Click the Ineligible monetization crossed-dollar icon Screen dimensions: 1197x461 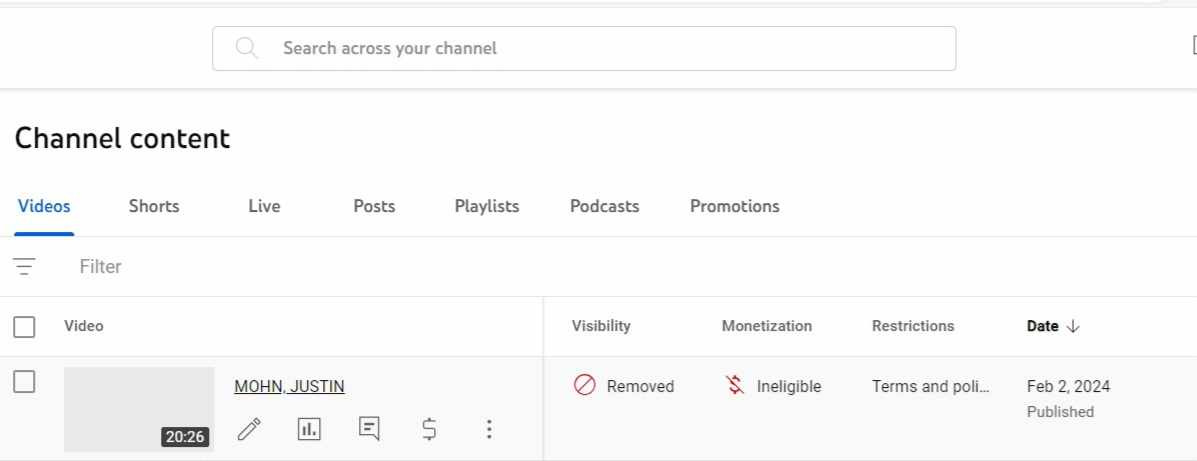point(734,386)
